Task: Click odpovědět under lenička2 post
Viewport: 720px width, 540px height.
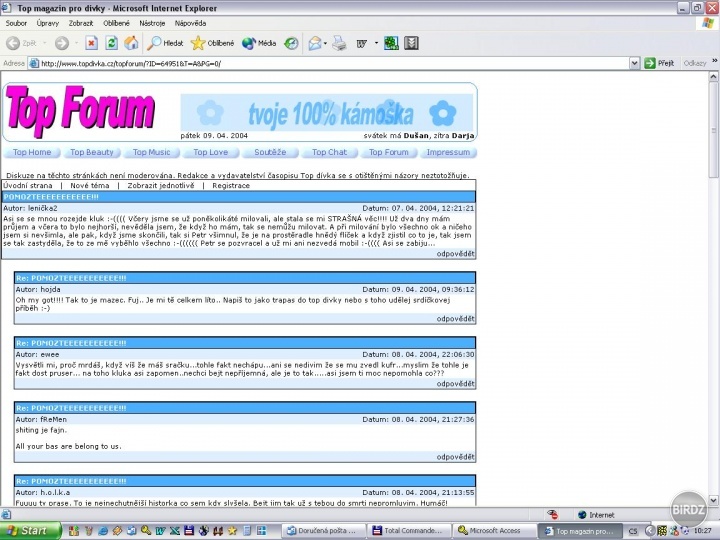Action: [456, 253]
